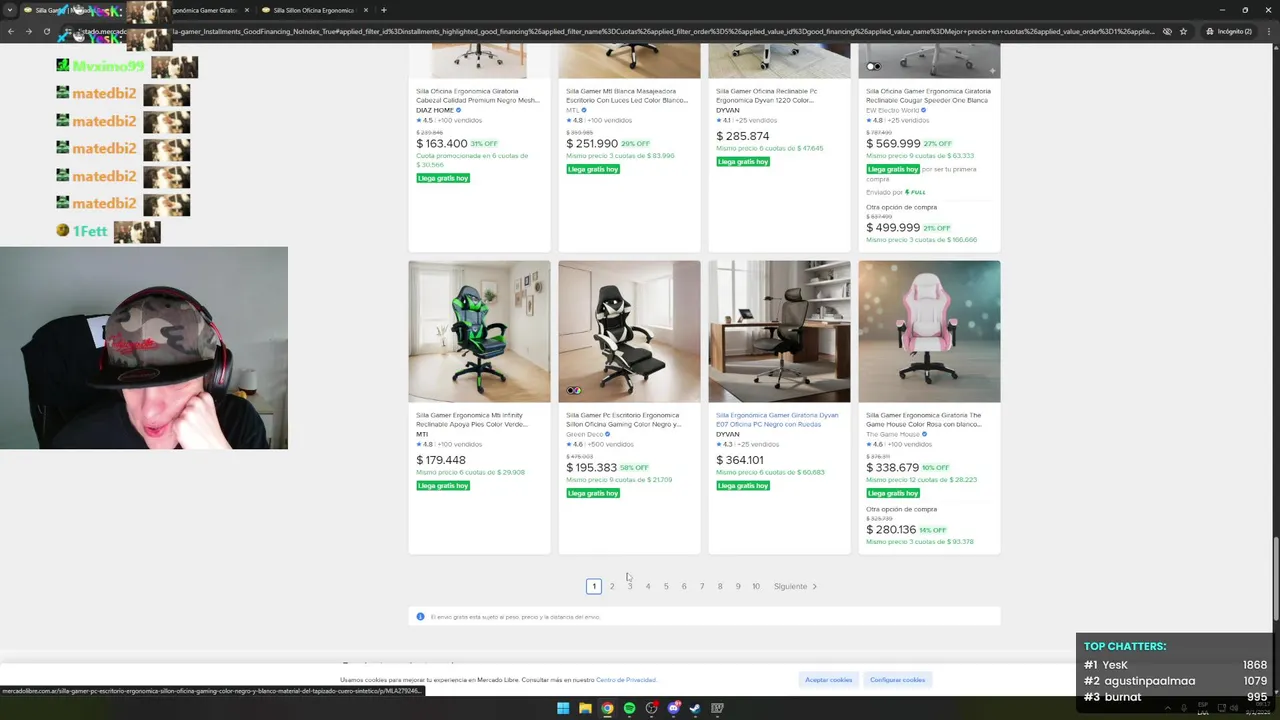Click the info icon beside envío gratis note
Screen dimensions: 1280x720
point(420,617)
